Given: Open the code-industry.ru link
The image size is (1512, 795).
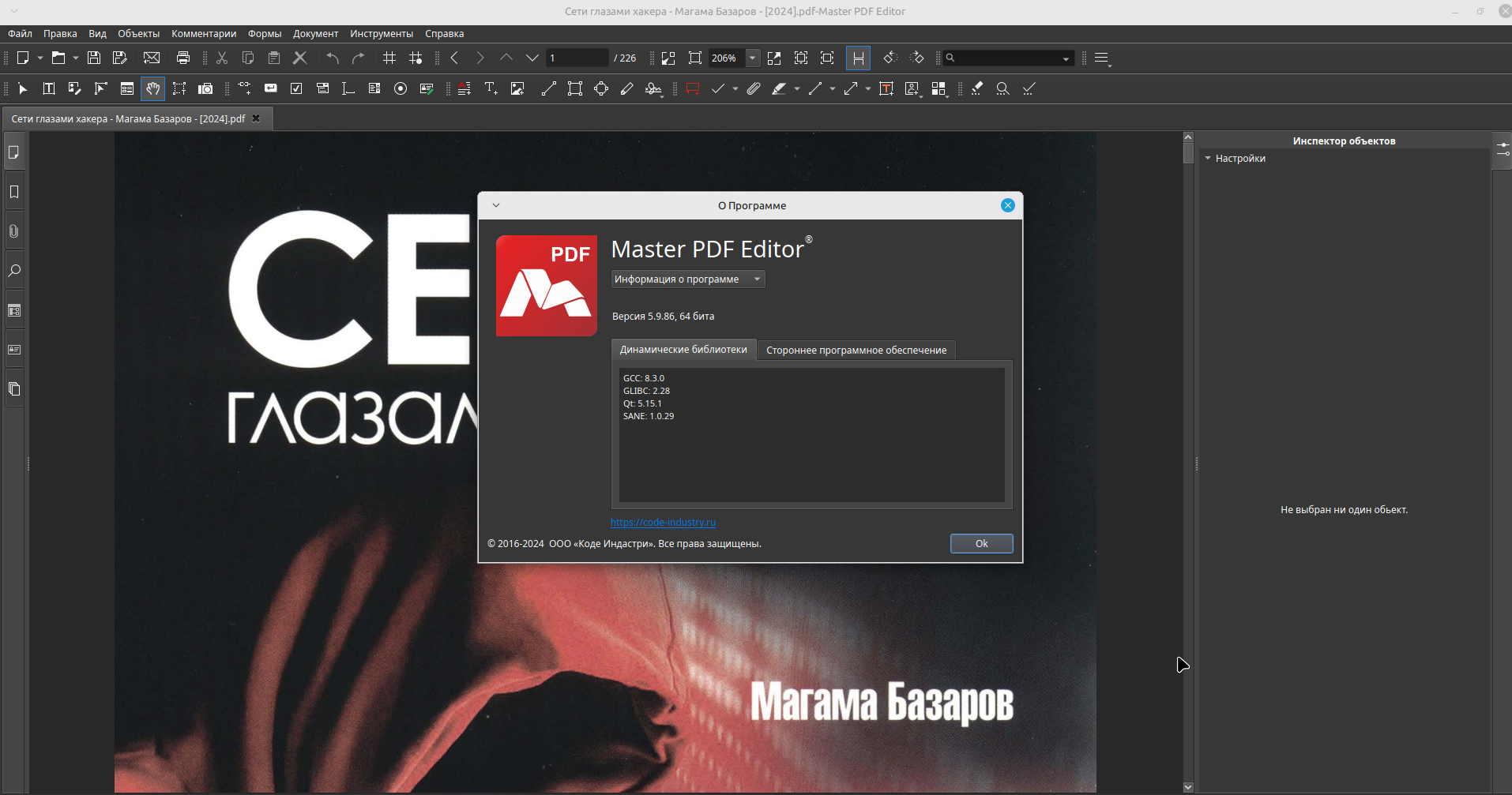Looking at the screenshot, I should (x=663, y=522).
